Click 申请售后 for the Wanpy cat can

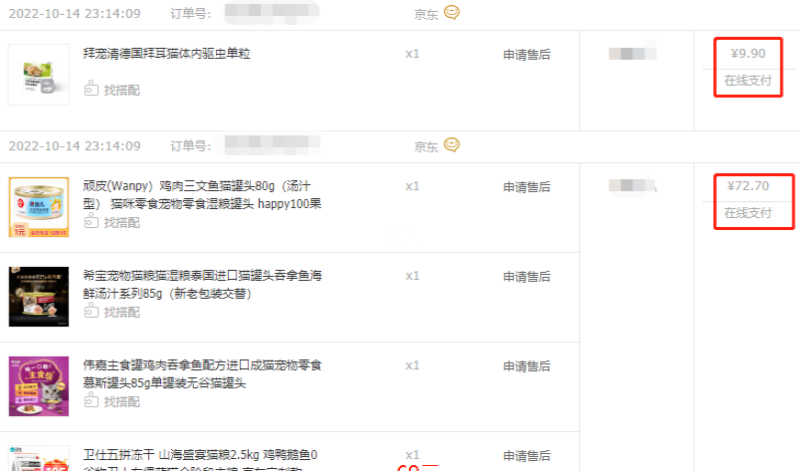tap(527, 187)
